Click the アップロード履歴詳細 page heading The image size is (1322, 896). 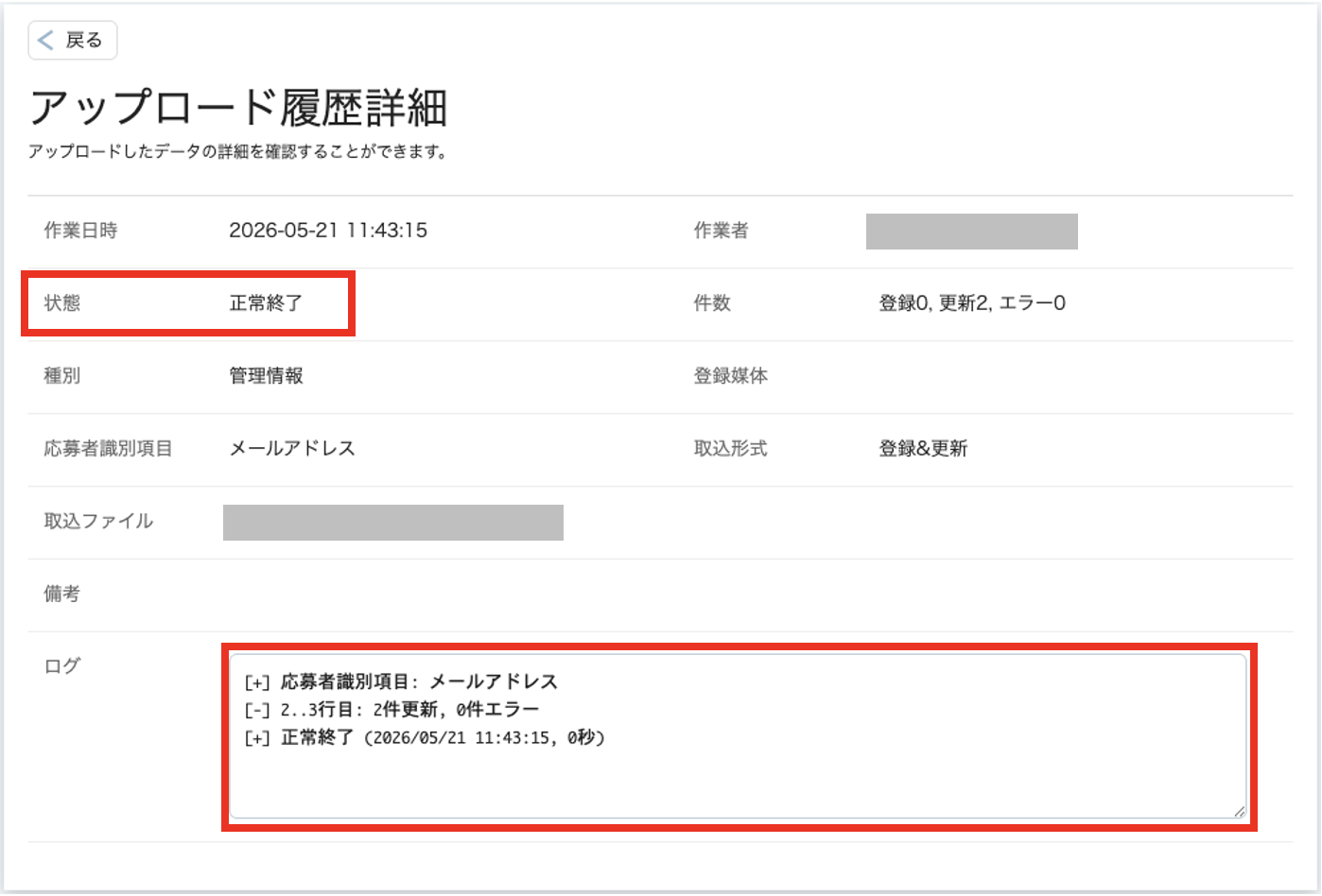[238, 108]
